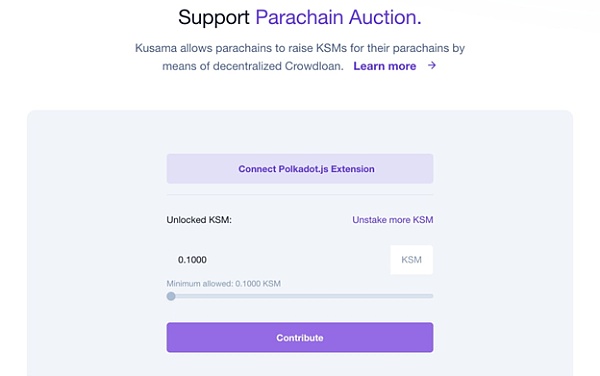Grab the contribution amount slider handle
Viewport: 600px width, 376px height.
click(x=171, y=296)
